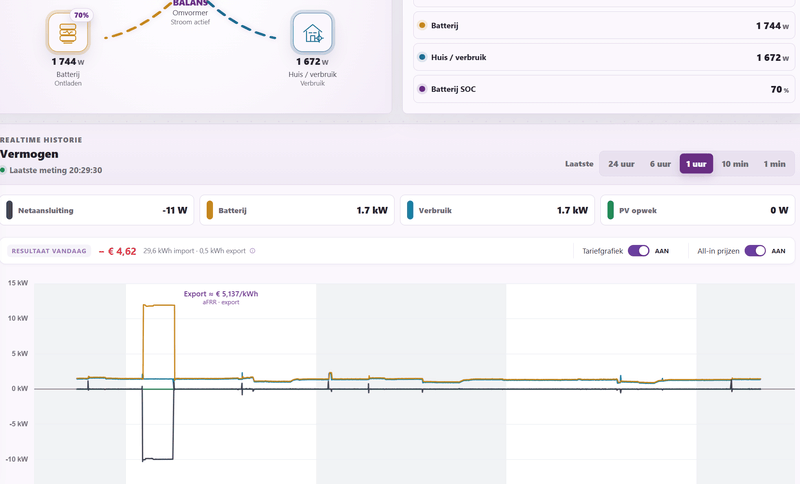Click the Batterij SOC 70 % row

(x=604, y=89)
